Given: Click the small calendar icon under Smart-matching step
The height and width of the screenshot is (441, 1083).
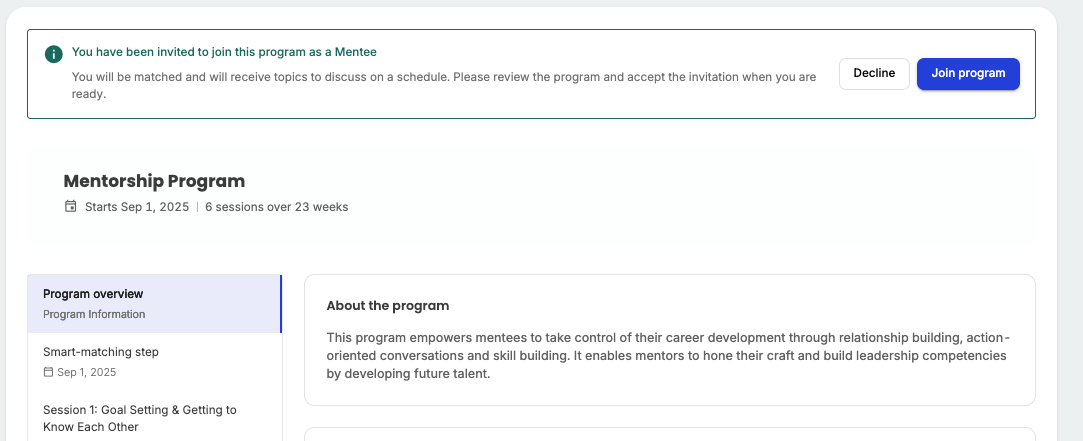Looking at the screenshot, I should coord(48,372).
